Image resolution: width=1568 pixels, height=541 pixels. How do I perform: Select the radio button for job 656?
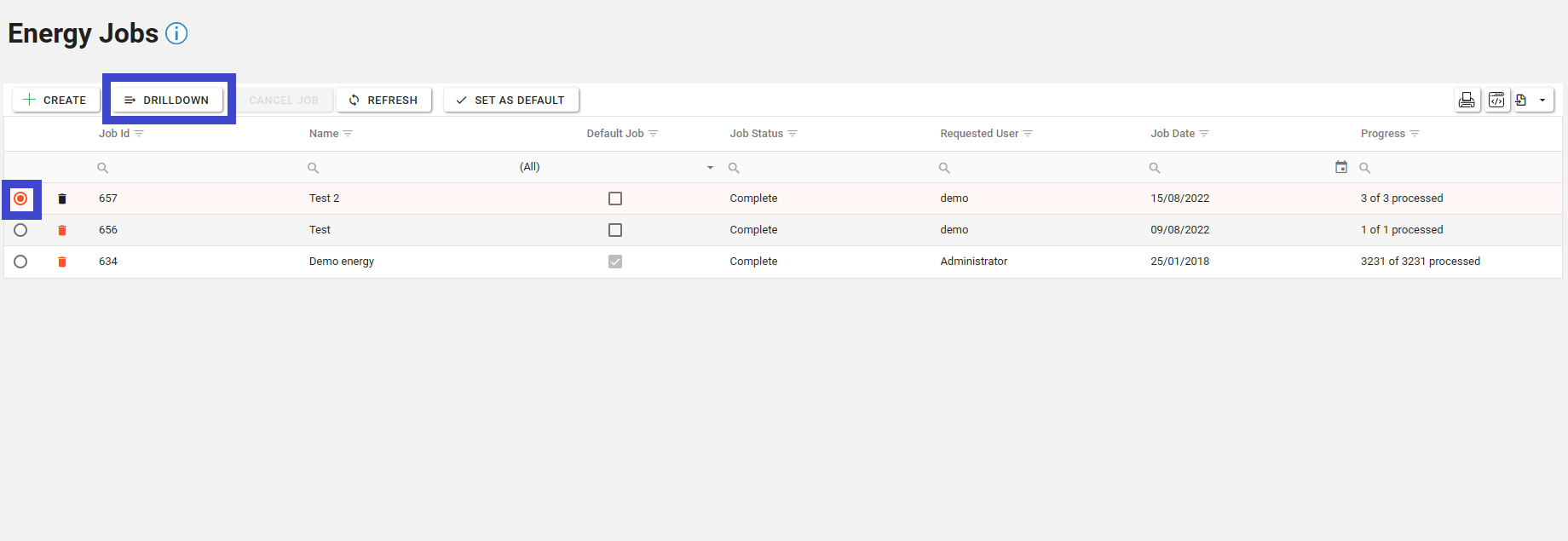pos(20,230)
